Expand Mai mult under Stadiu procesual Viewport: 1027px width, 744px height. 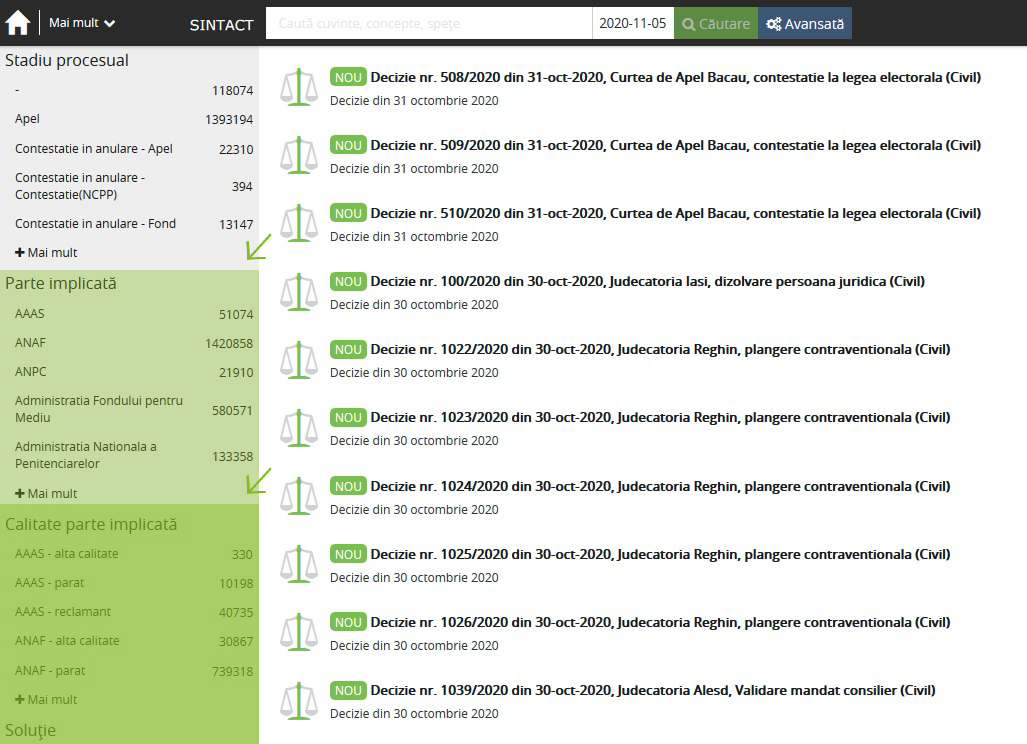[46, 253]
